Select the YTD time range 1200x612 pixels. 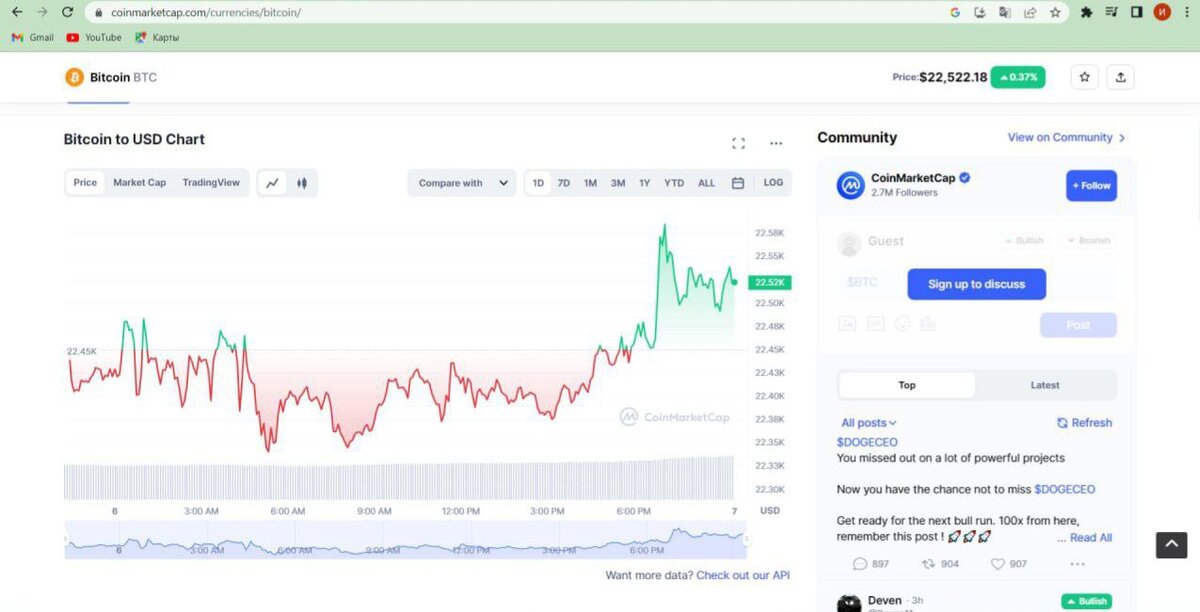[x=674, y=183]
